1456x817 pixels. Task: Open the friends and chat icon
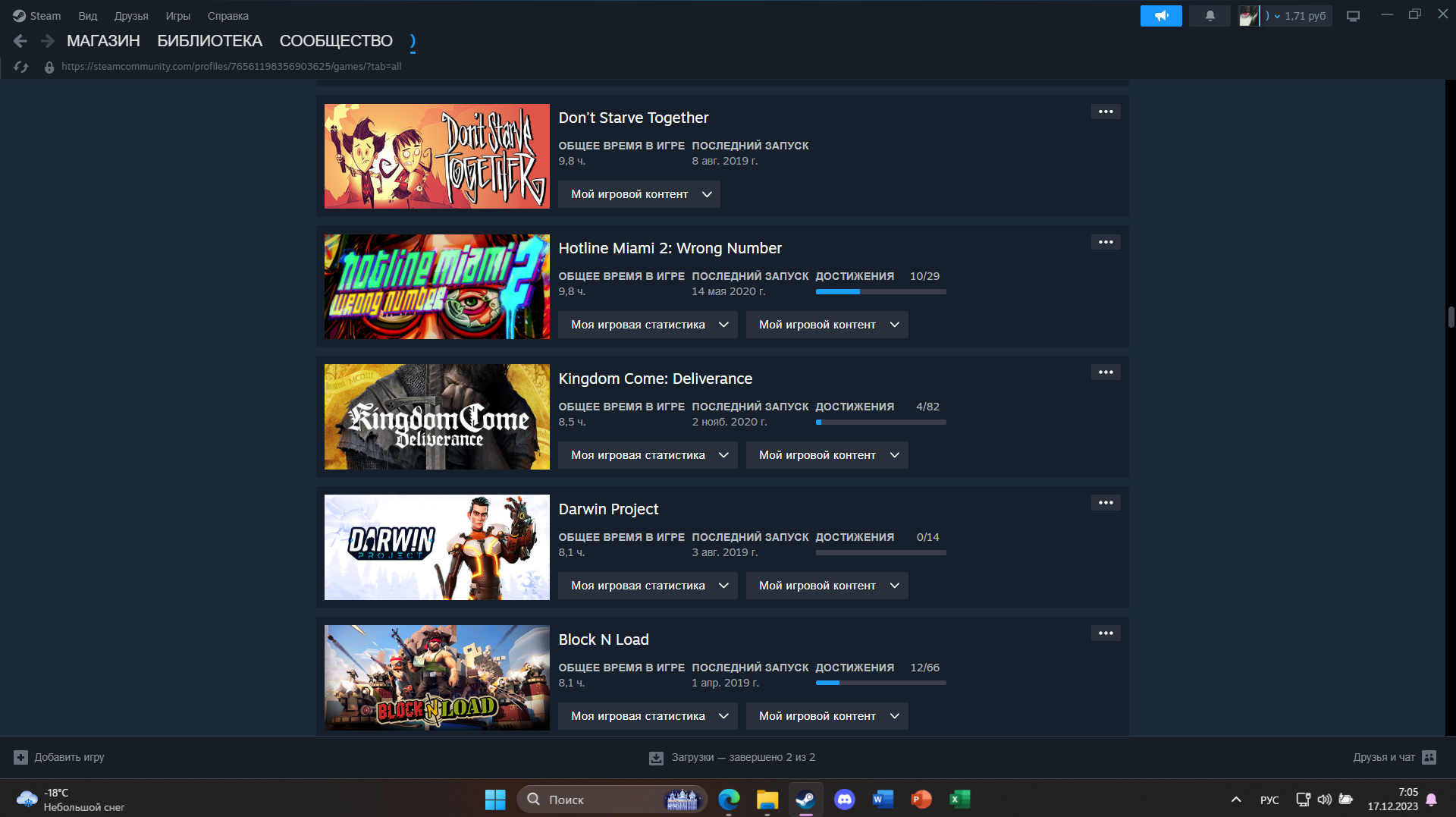point(1429,757)
